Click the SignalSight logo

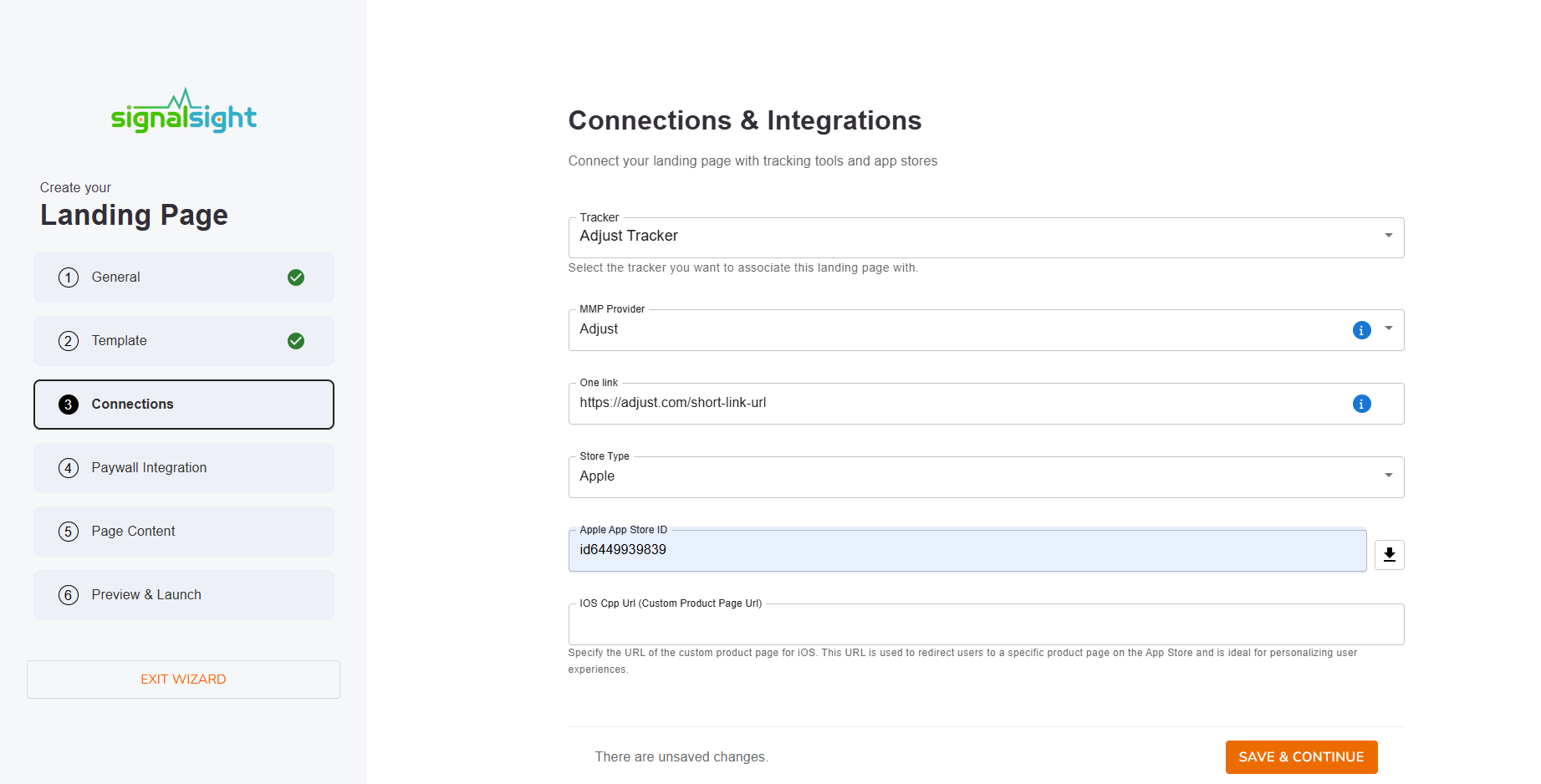183,112
